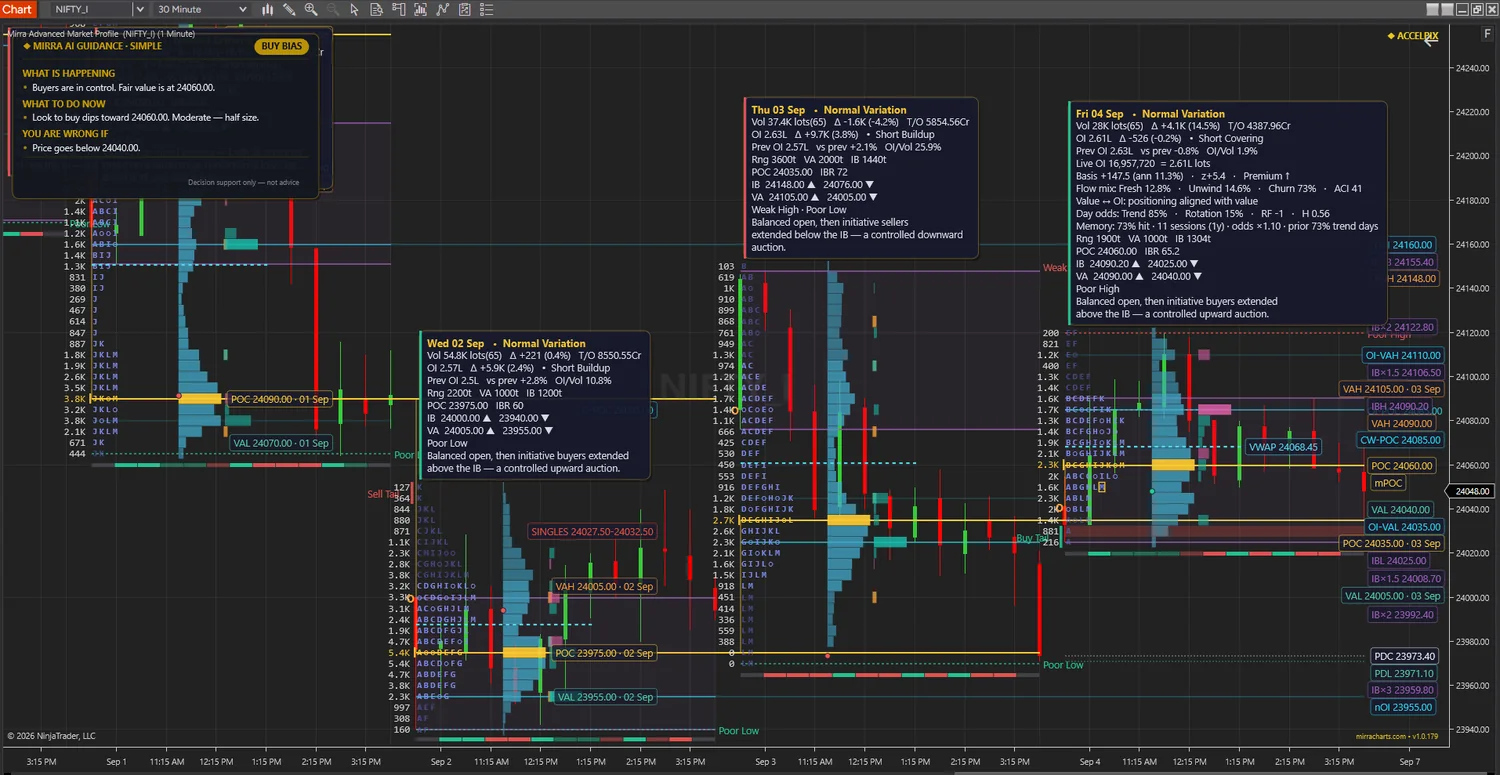The height and width of the screenshot is (775, 1500).
Task: Click the NIFTY_I instrument input field
Action: click(91, 9)
